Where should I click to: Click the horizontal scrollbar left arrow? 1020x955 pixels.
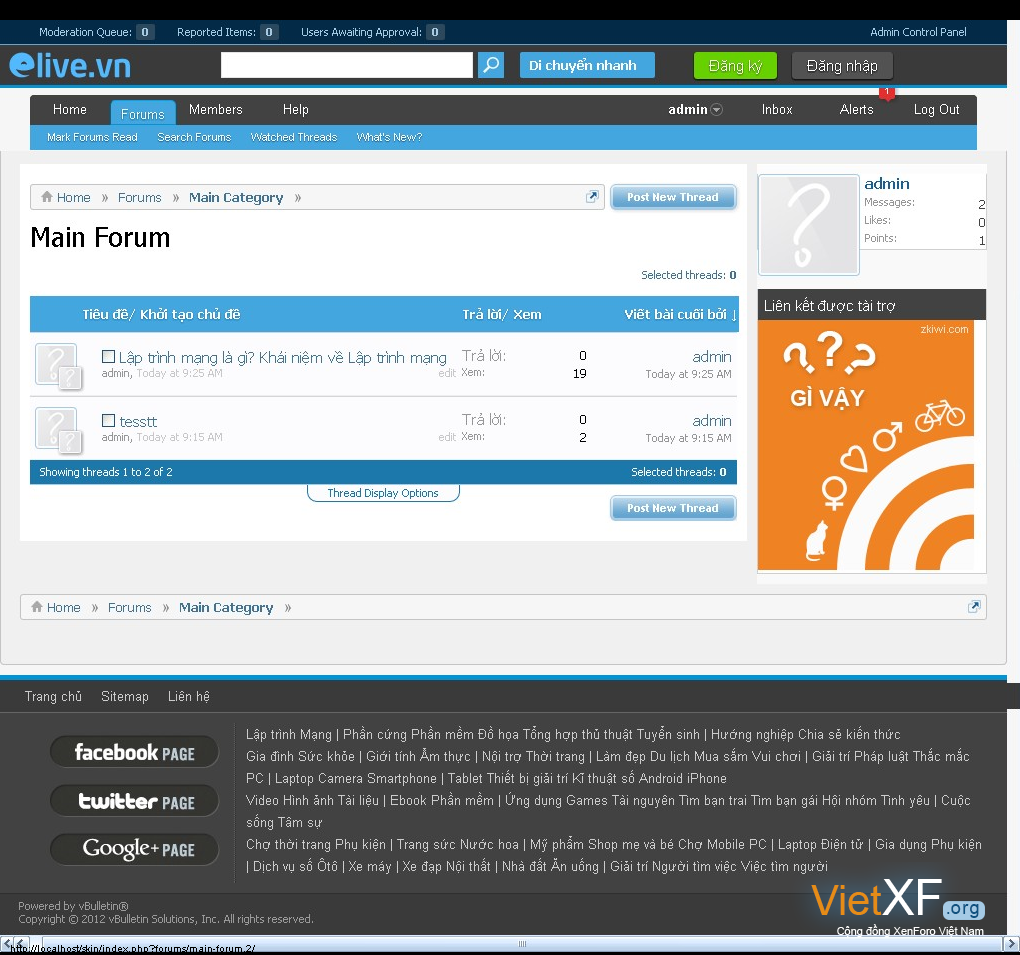click(7, 943)
